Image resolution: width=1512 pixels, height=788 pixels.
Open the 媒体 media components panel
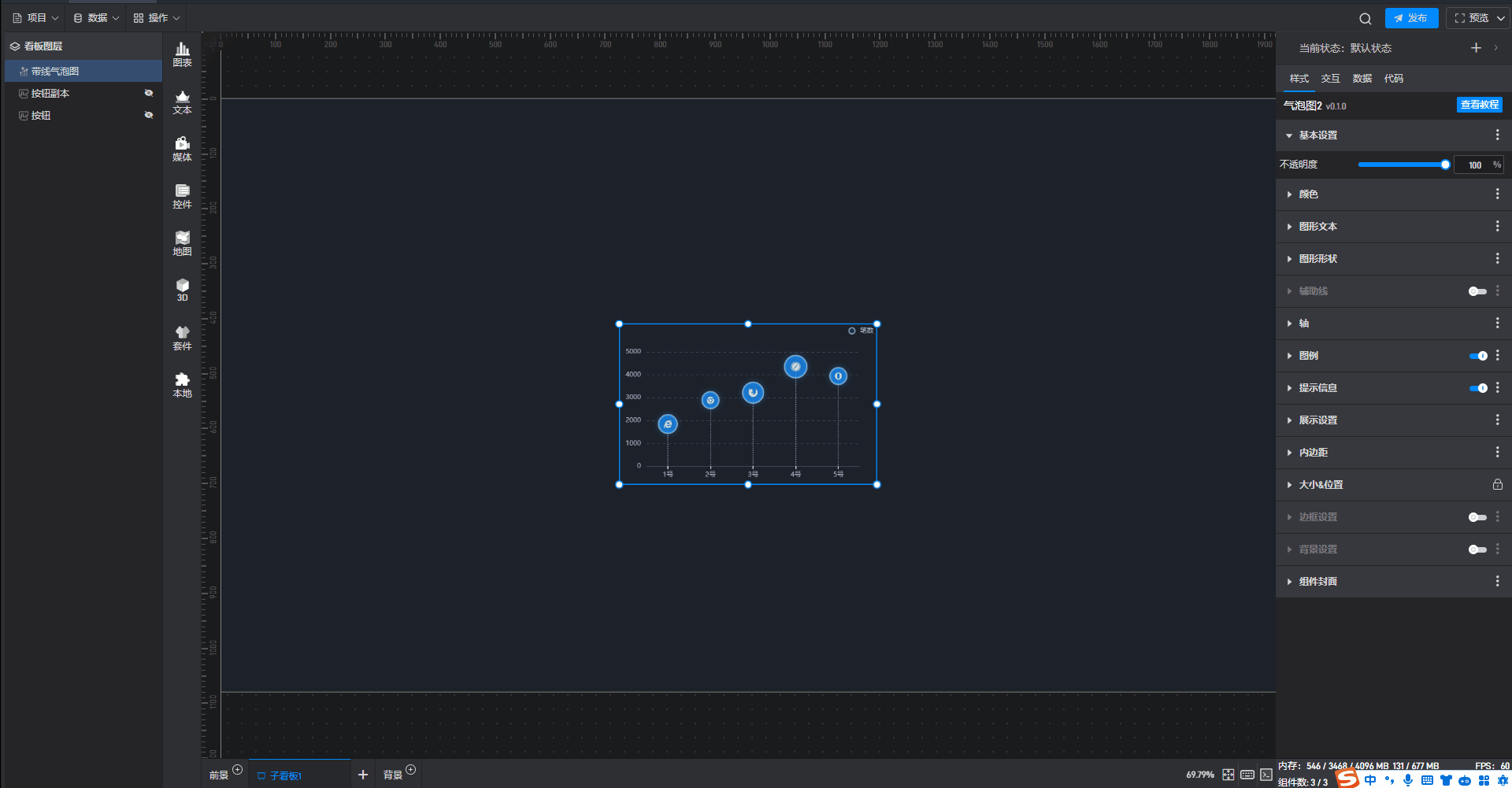pos(182,149)
